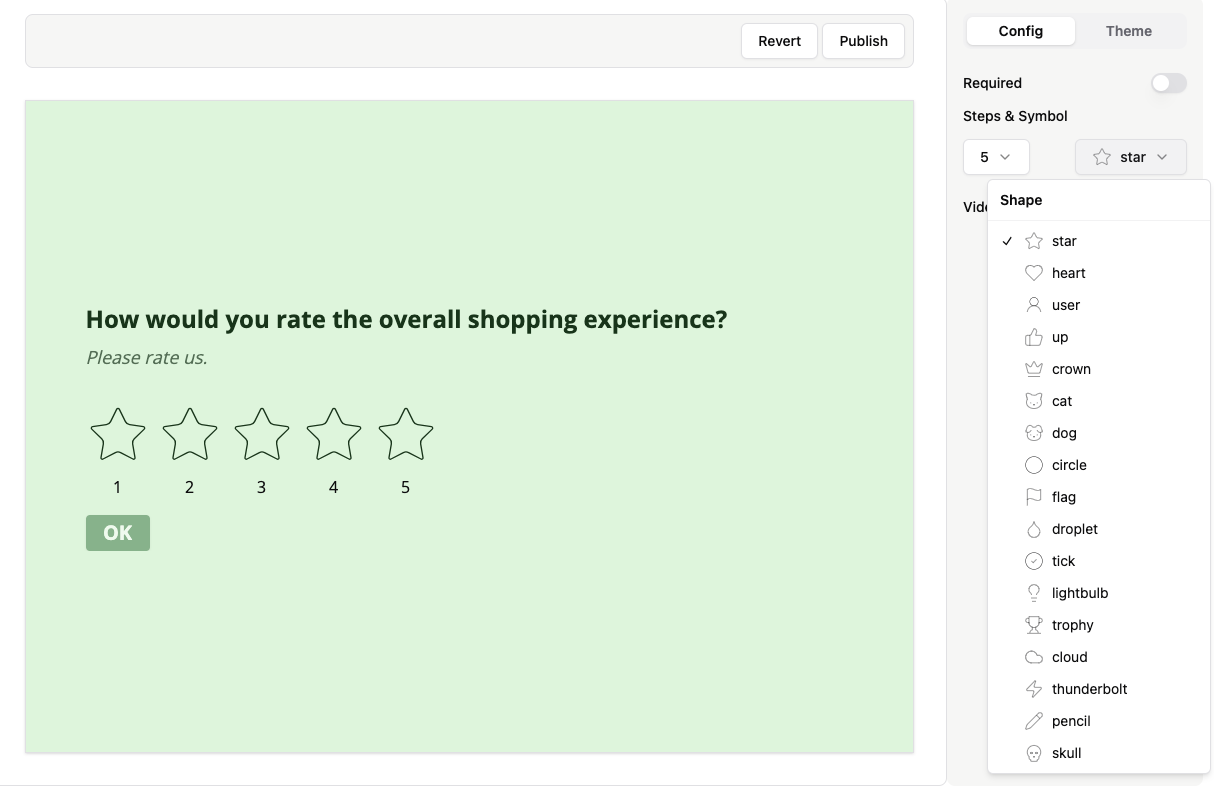
Task: Select the pencil shape icon
Action: [1070, 721]
